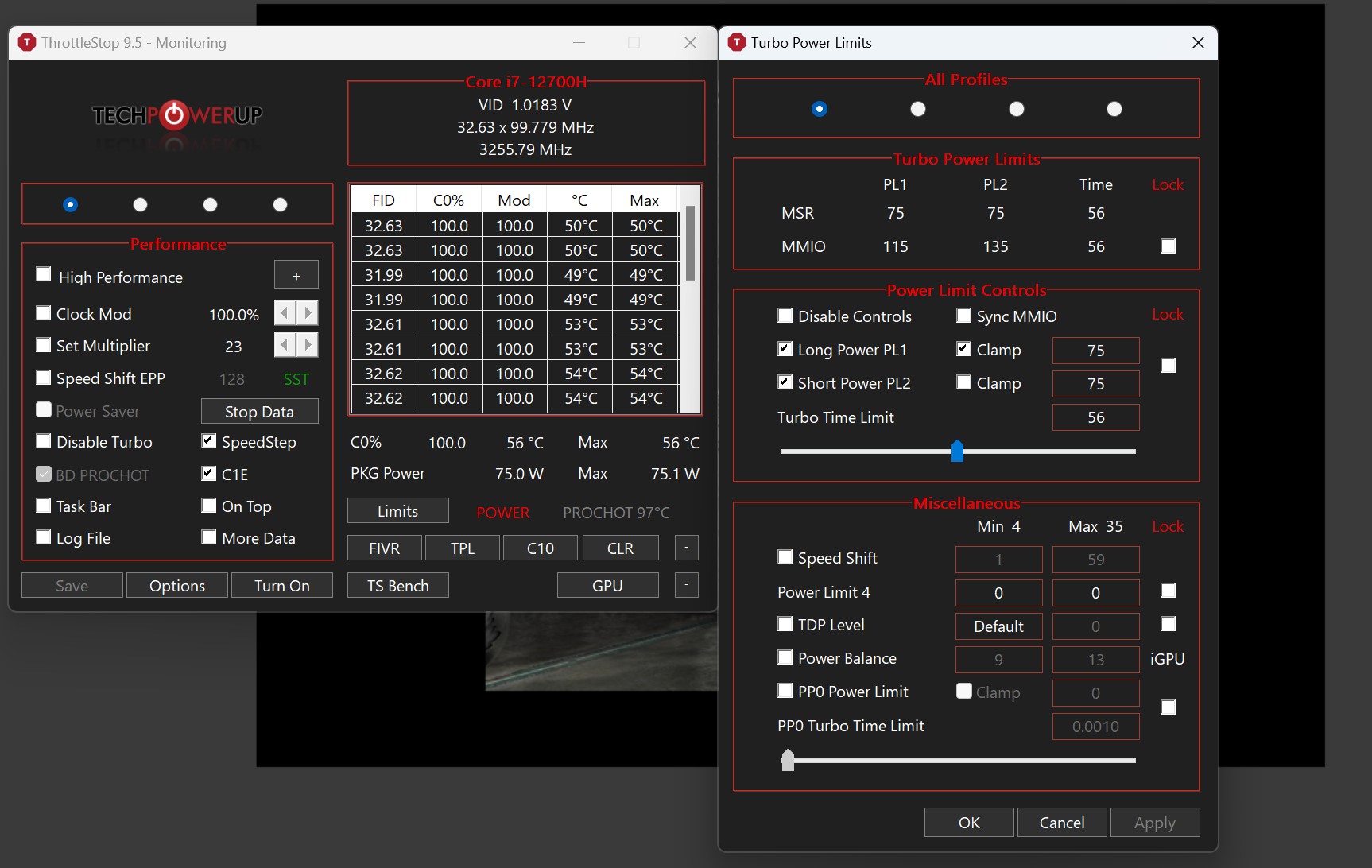Toggle the On Top checkbox
The width and height of the screenshot is (1372, 868).
tap(209, 506)
